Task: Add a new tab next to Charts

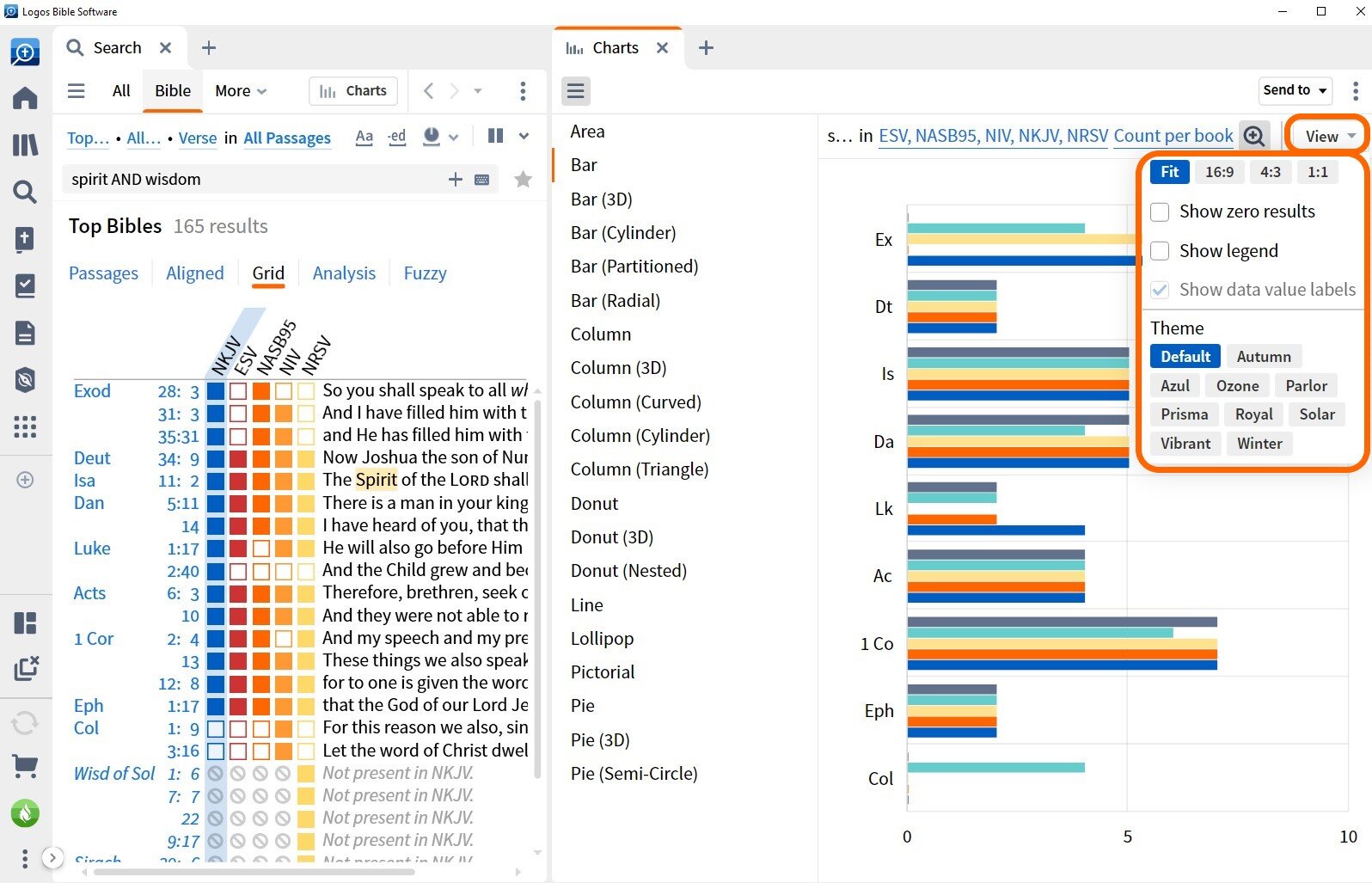Action: [x=706, y=48]
